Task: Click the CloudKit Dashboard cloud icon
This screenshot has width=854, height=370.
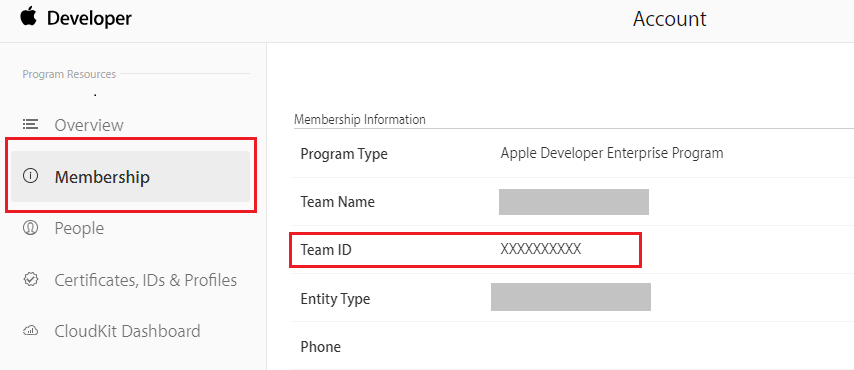Action: (30, 330)
